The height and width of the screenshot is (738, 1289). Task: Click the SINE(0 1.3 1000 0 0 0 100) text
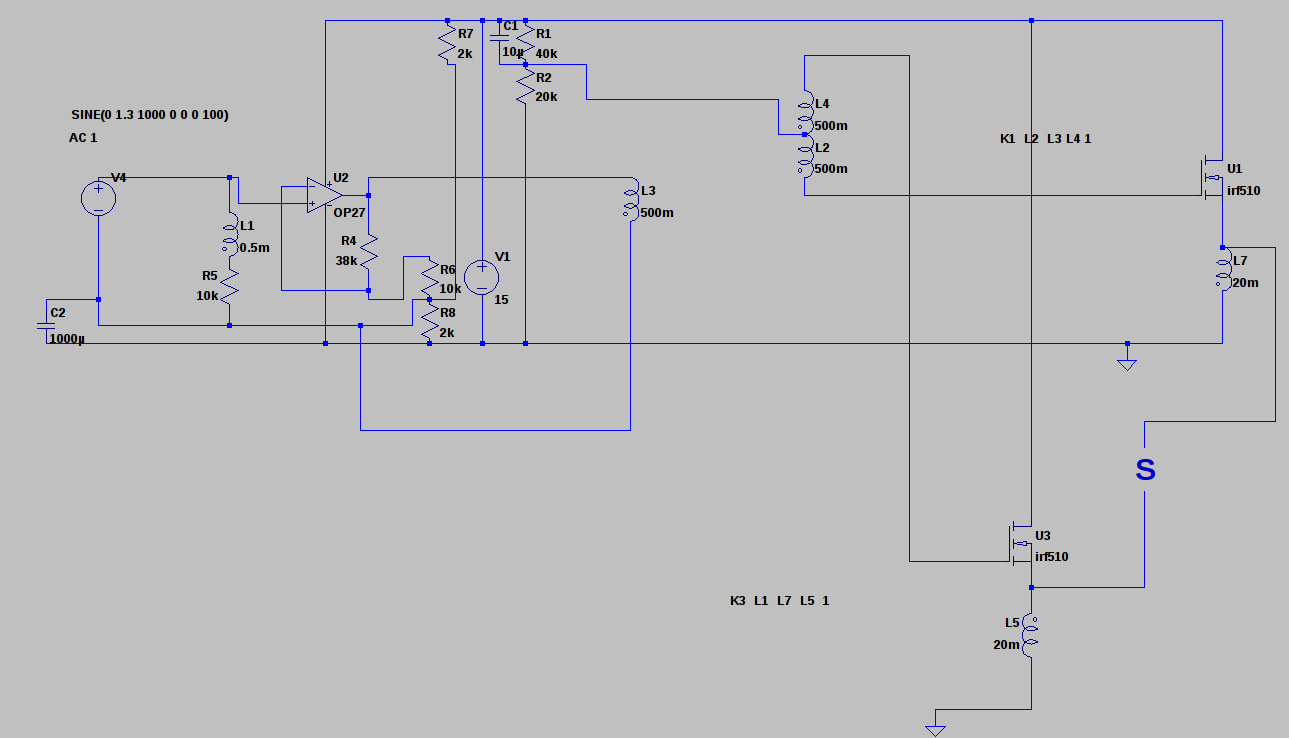(150, 115)
